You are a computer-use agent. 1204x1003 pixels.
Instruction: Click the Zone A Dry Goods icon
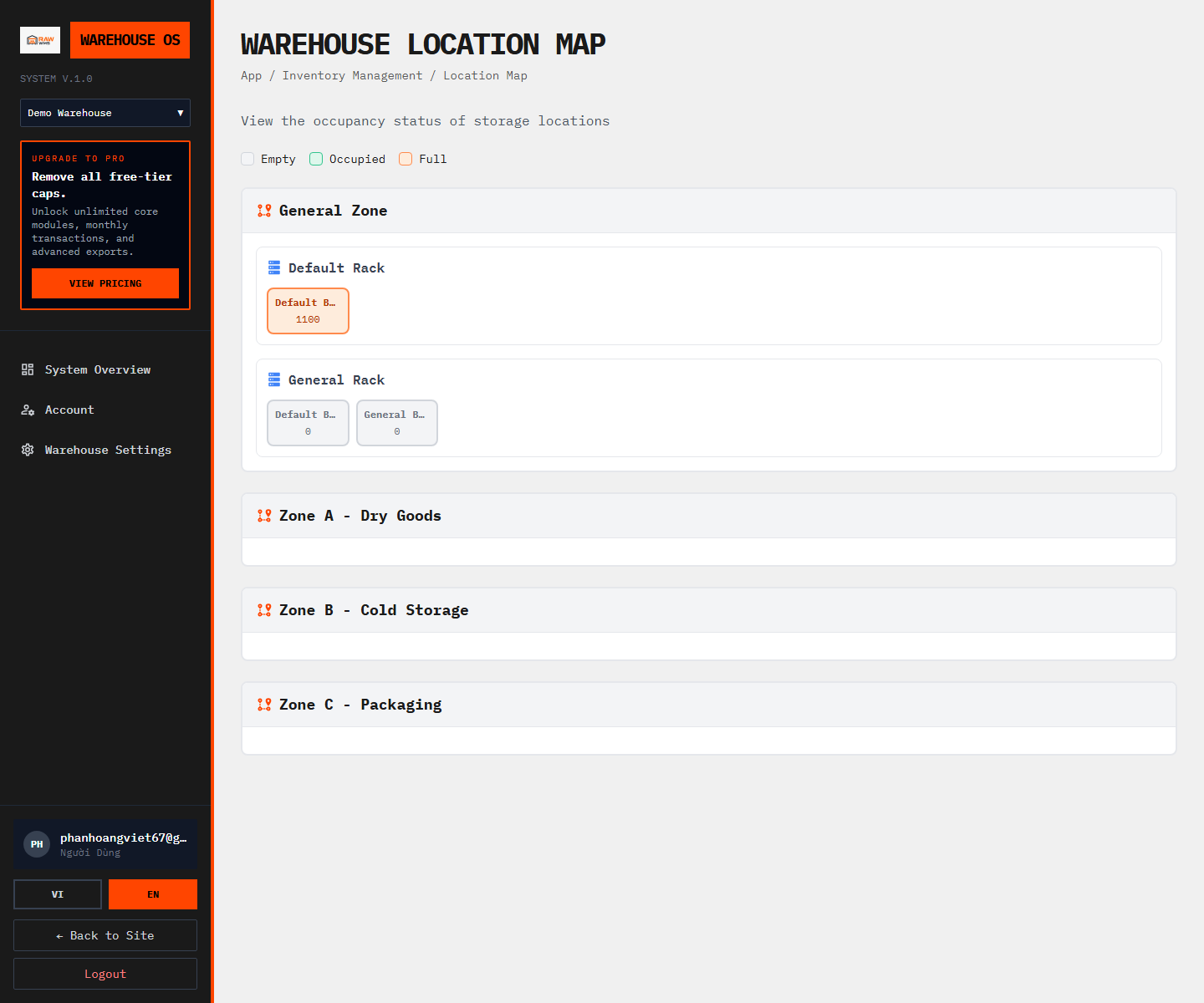click(x=264, y=516)
